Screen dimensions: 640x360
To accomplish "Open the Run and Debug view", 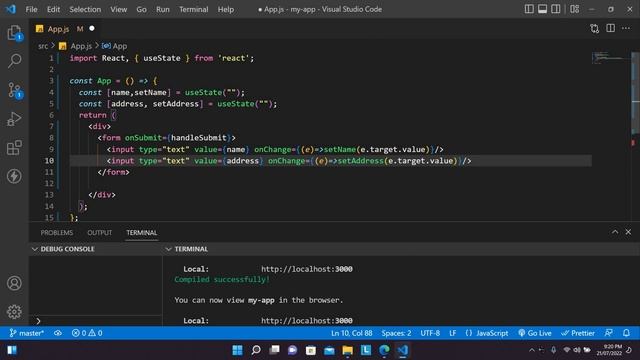I will (x=14, y=119).
